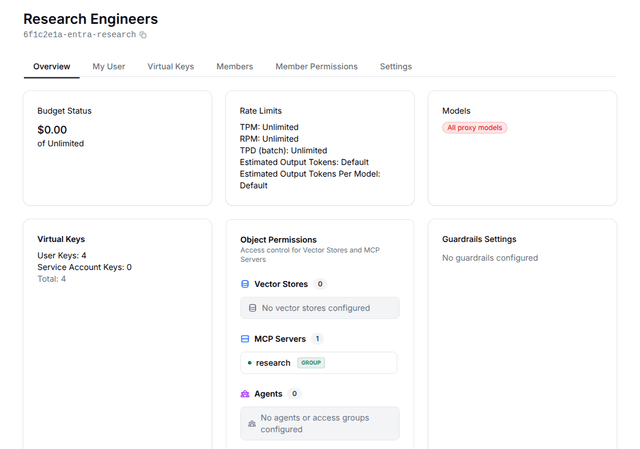This screenshot has width=640, height=449.
Task: Open the Settings tab
Action: pyautogui.click(x=396, y=67)
